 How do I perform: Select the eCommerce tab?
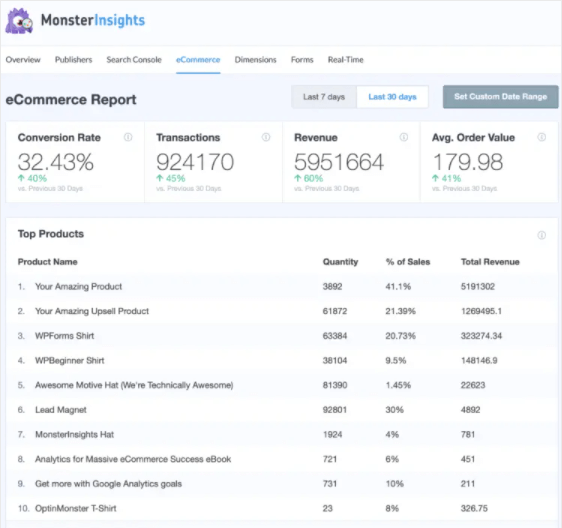pyautogui.click(x=198, y=60)
